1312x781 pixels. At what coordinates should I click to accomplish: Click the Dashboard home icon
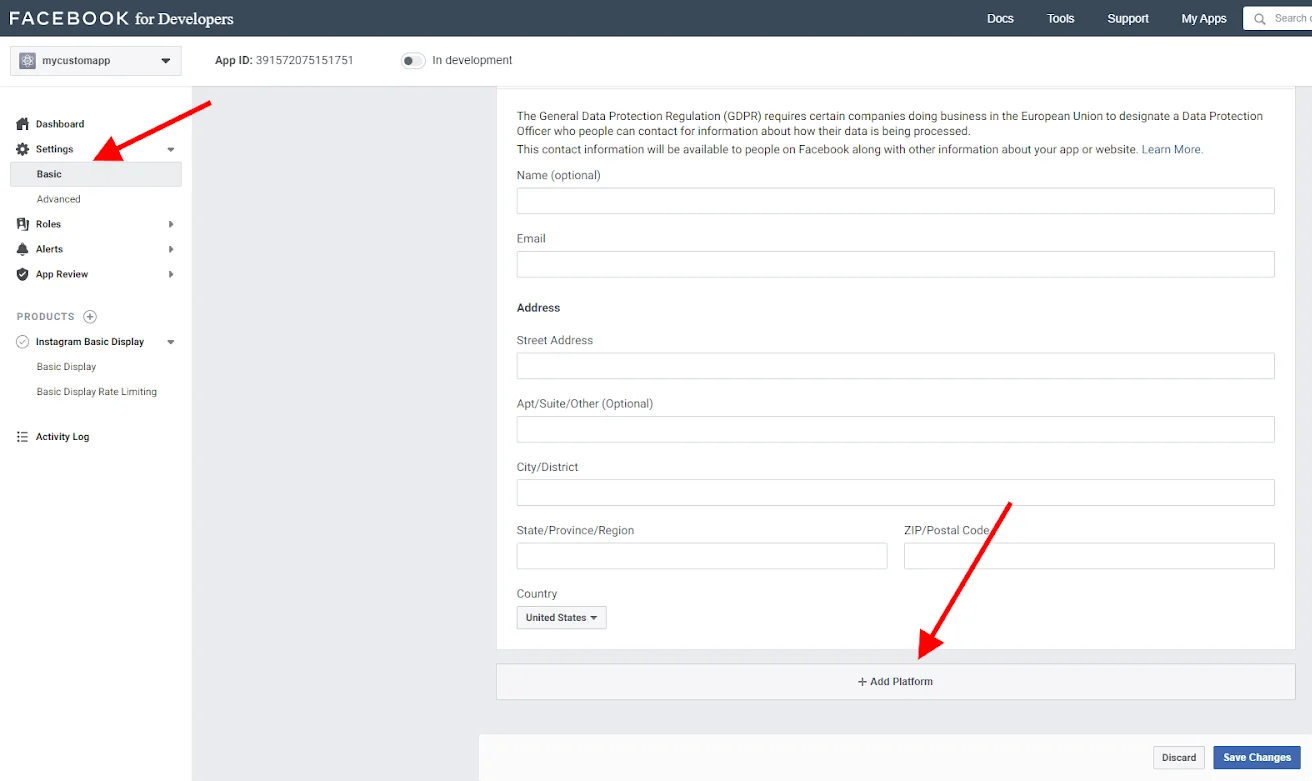(23, 124)
